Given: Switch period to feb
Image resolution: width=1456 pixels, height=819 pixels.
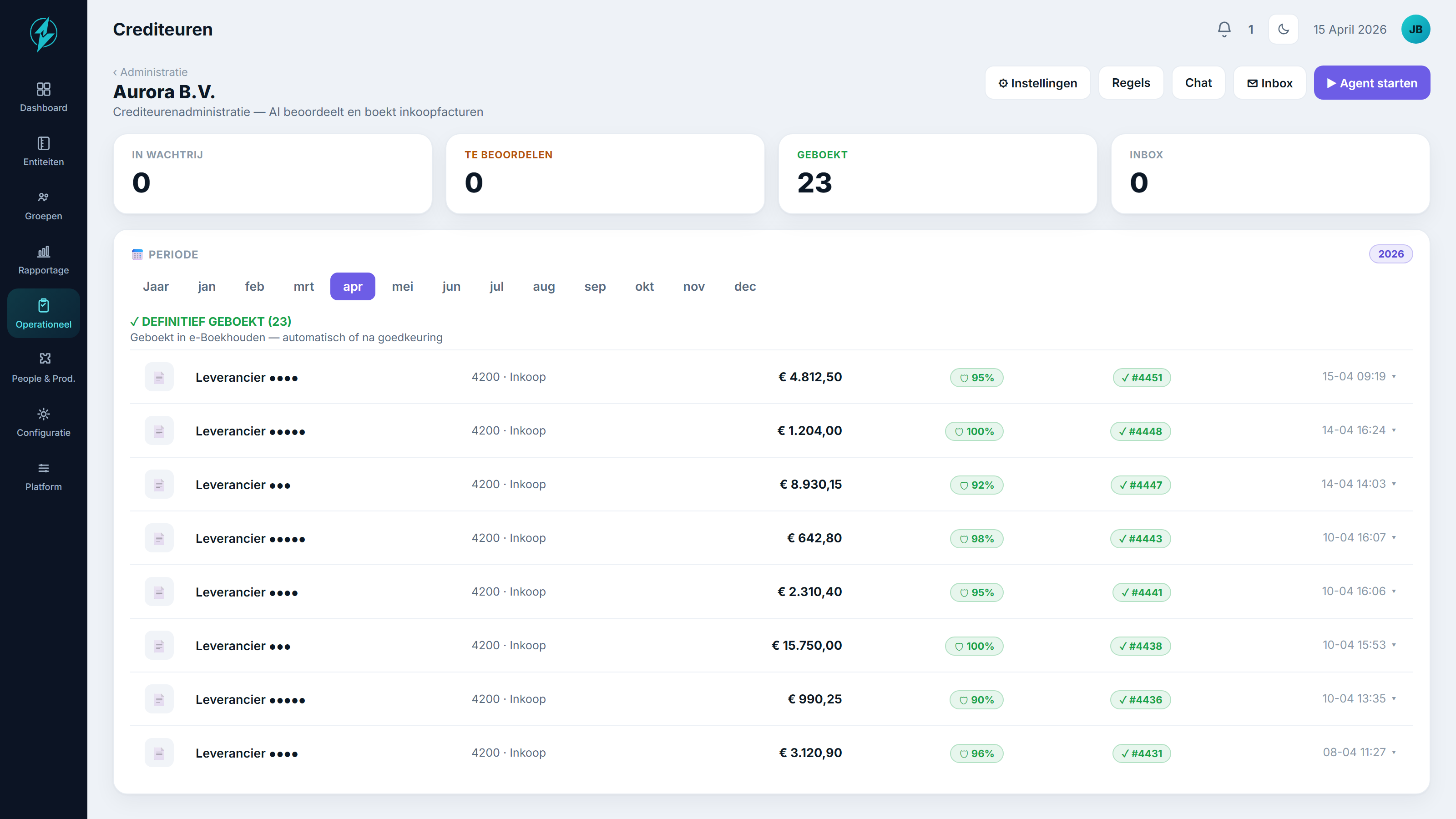Looking at the screenshot, I should pos(254,287).
